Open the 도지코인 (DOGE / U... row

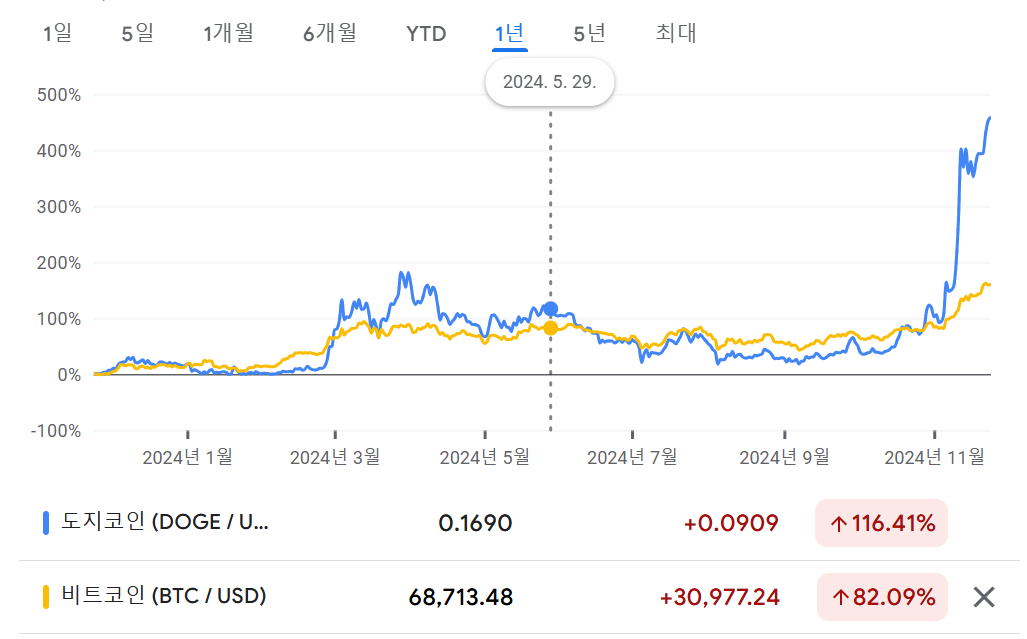pos(519,523)
